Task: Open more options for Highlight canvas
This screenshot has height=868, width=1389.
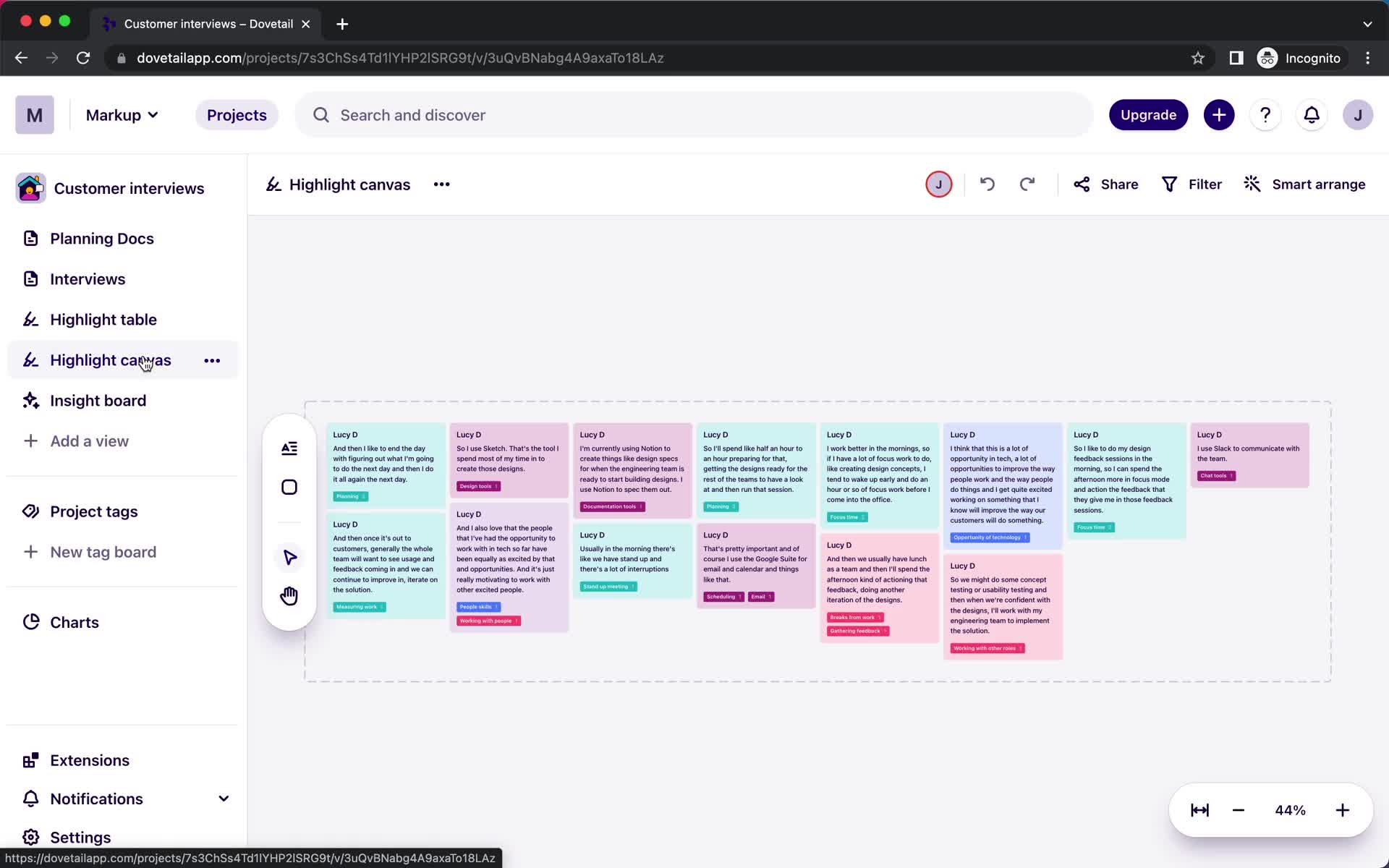Action: [212, 360]
